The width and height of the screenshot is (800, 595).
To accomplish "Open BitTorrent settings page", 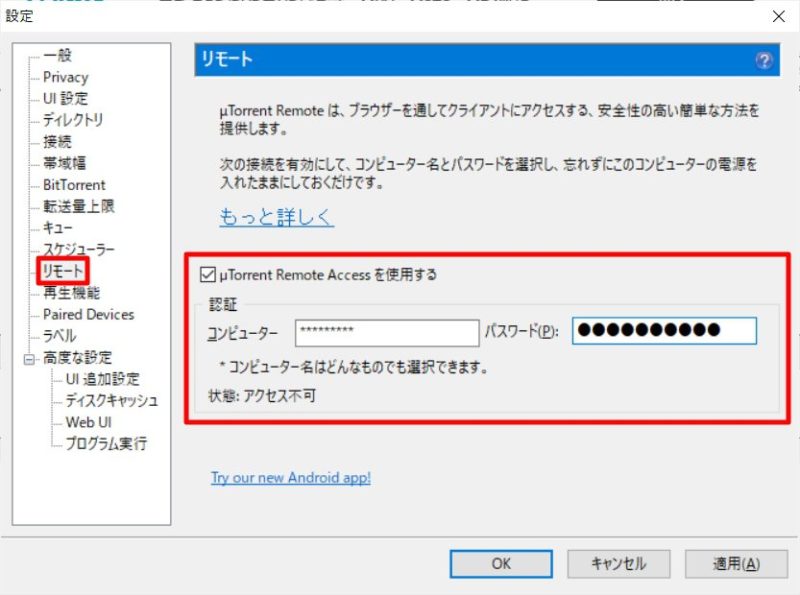I will click(x=74, y=185).
